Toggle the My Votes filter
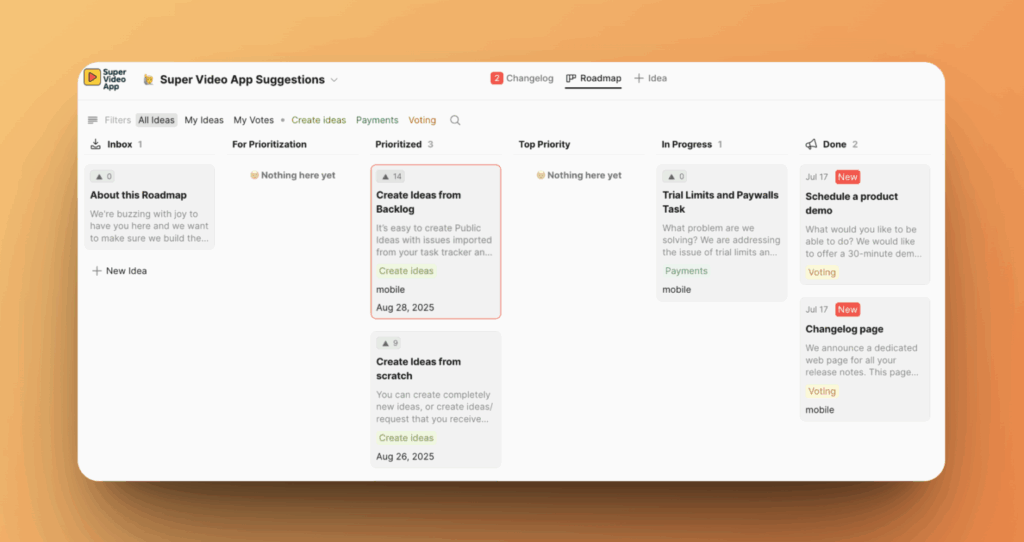1024x542 pixels. pyautogui.click(x=254, y=120)
